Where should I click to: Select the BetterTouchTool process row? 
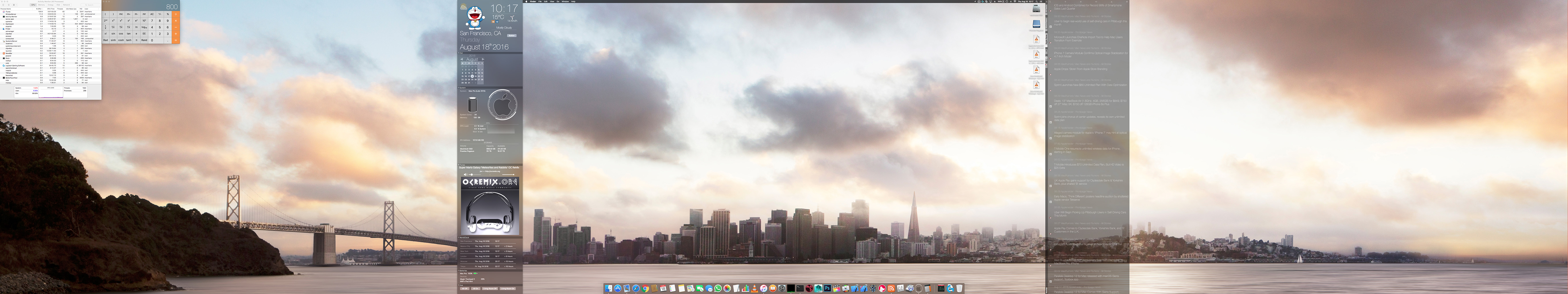(x=51, y=78)
